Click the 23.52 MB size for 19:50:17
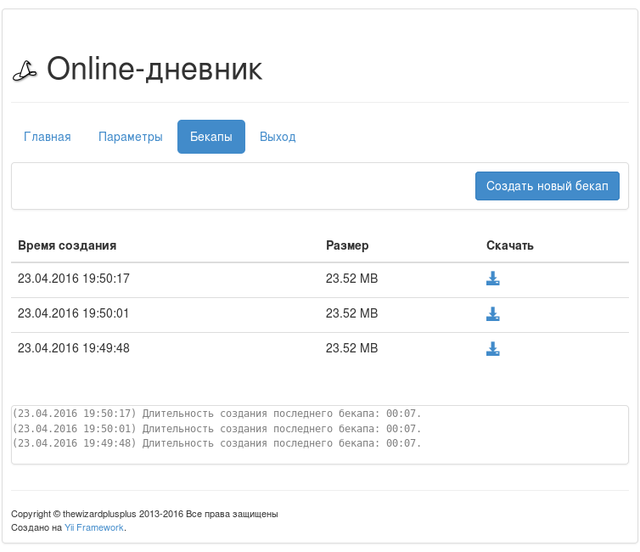The image size is (640, 552). pos(352,278)
